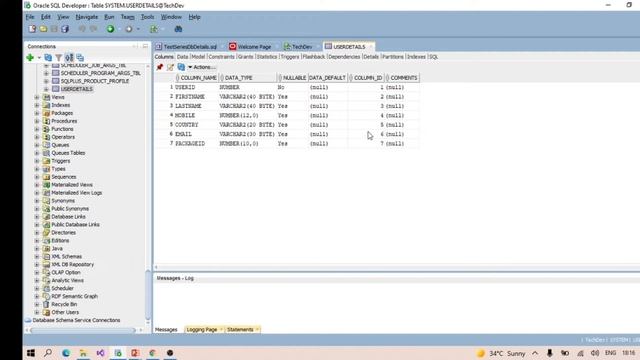Viewport: 640px width, 360px height.
Task: Click the VARCHAR2(30 BYTE) EMAIL type cell
Action: click(247, 134)
